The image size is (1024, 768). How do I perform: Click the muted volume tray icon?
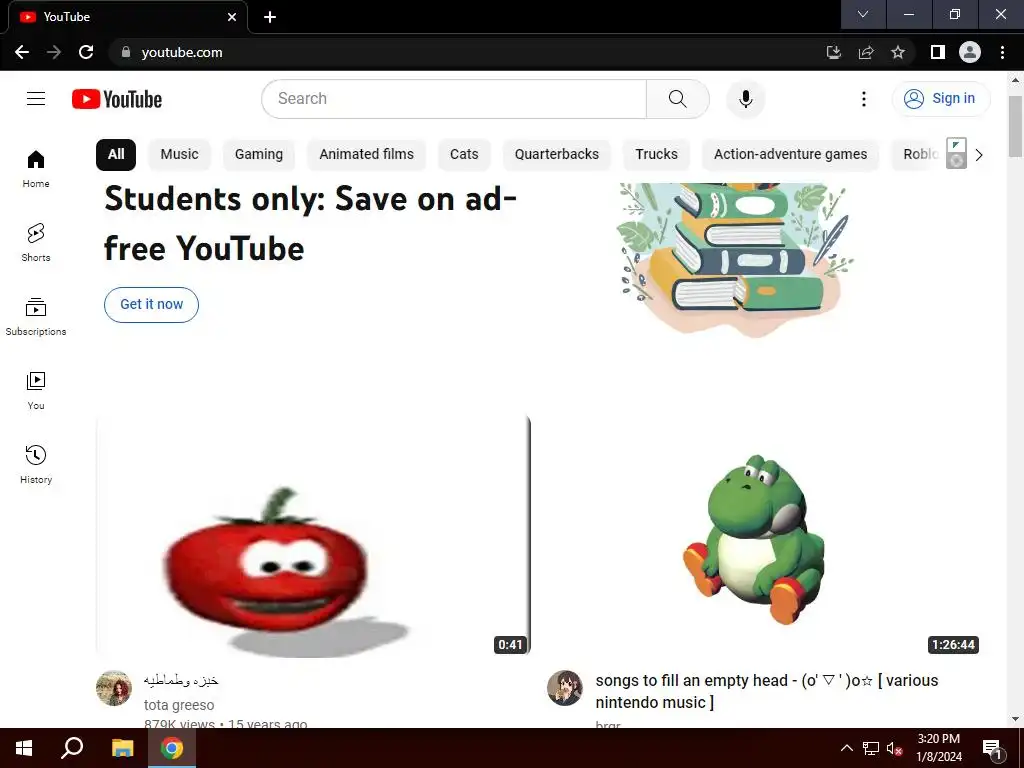pyautogui.click(x=894, y=748)
